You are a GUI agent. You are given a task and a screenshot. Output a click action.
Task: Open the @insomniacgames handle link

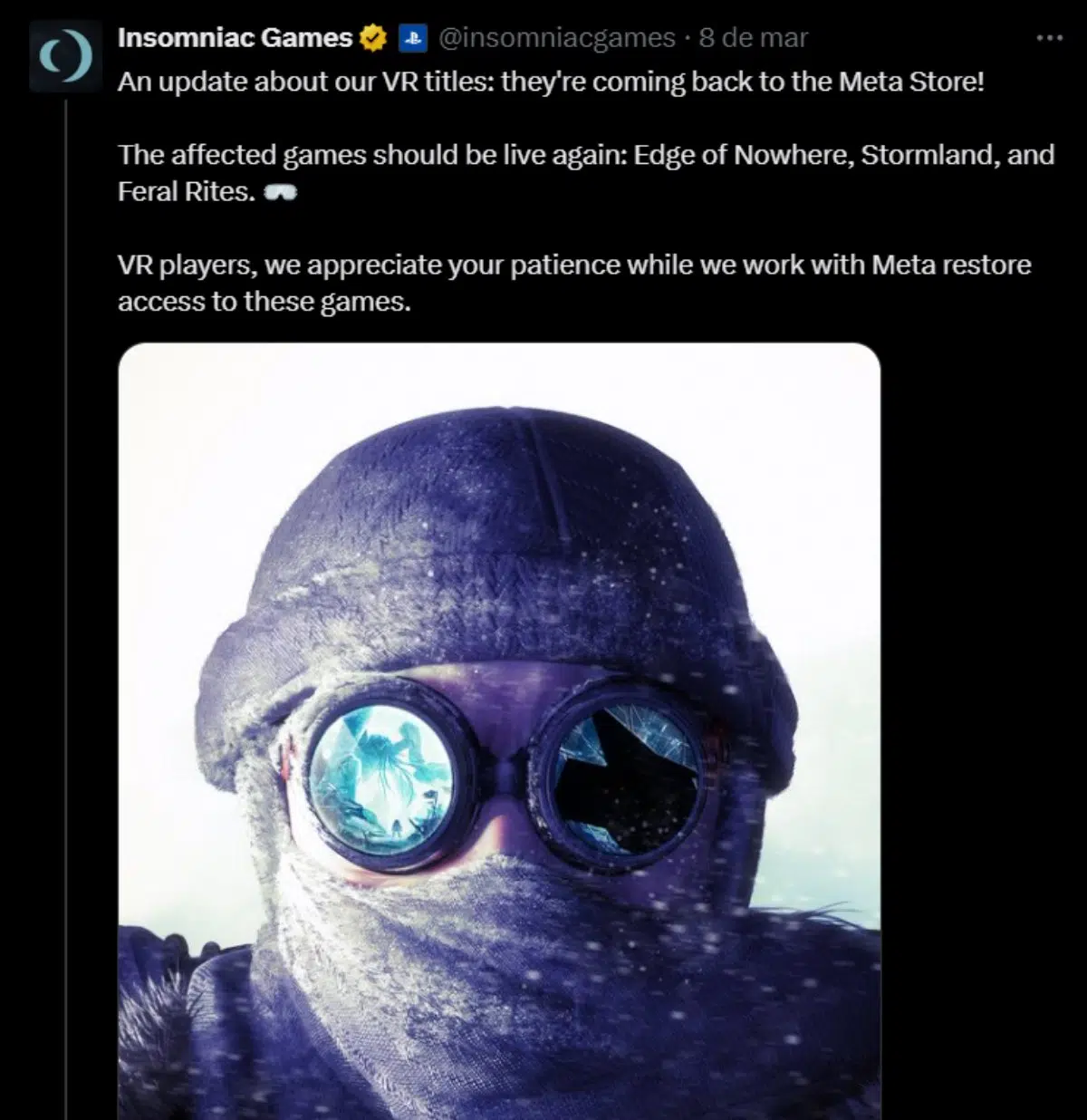[557, 38]
